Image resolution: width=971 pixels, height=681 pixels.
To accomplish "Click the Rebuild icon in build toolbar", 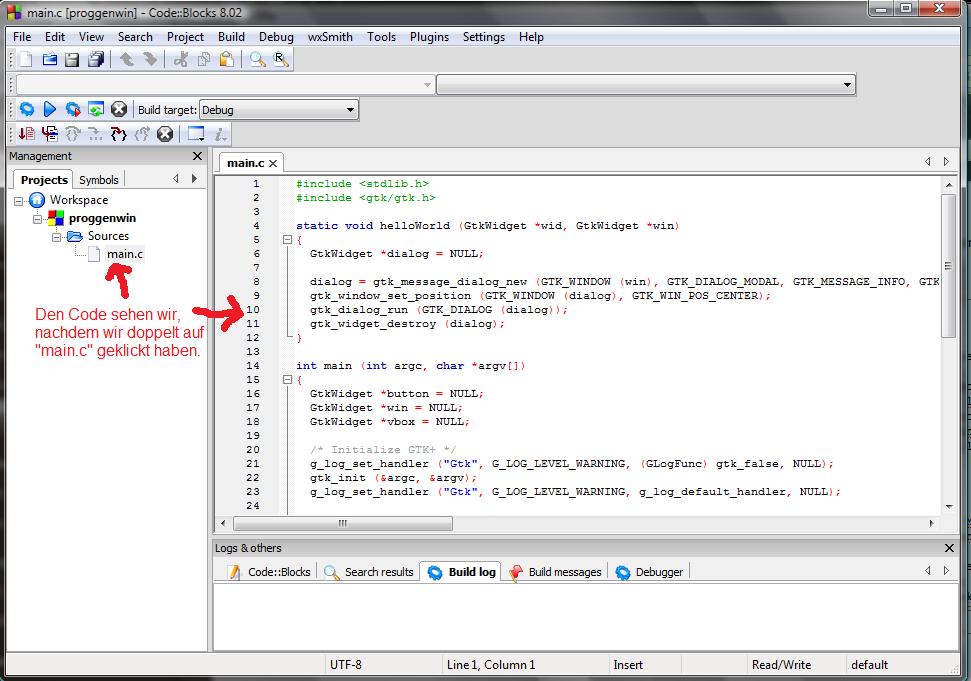I will point(96,110).
